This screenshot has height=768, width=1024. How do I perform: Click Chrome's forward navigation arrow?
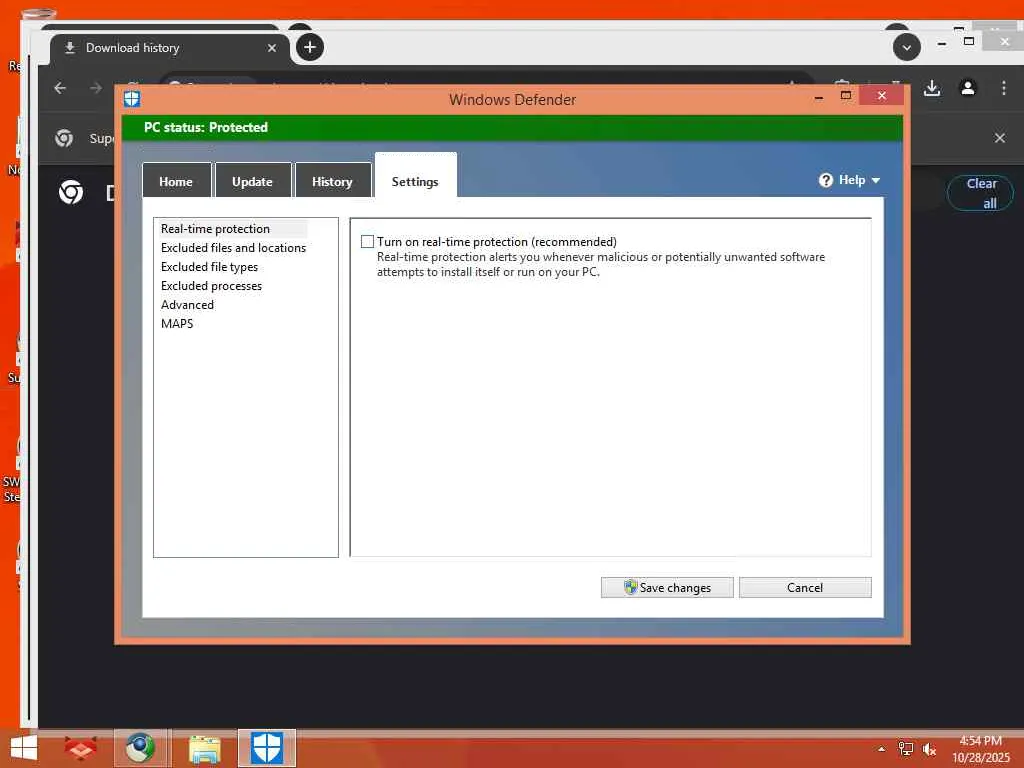click(96, 88)
